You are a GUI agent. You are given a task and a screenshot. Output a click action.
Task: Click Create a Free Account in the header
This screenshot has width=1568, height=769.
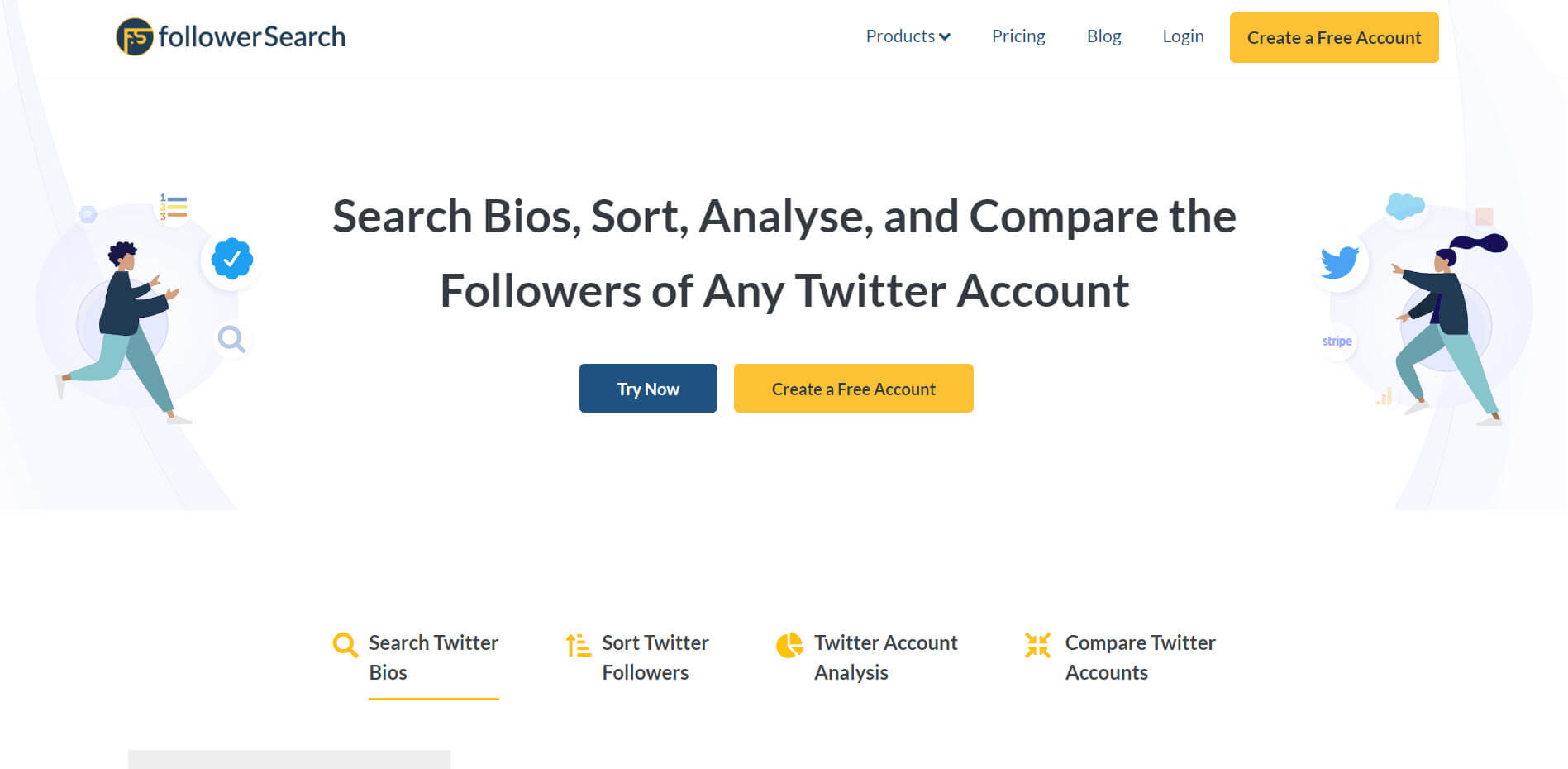(1333, 37)
